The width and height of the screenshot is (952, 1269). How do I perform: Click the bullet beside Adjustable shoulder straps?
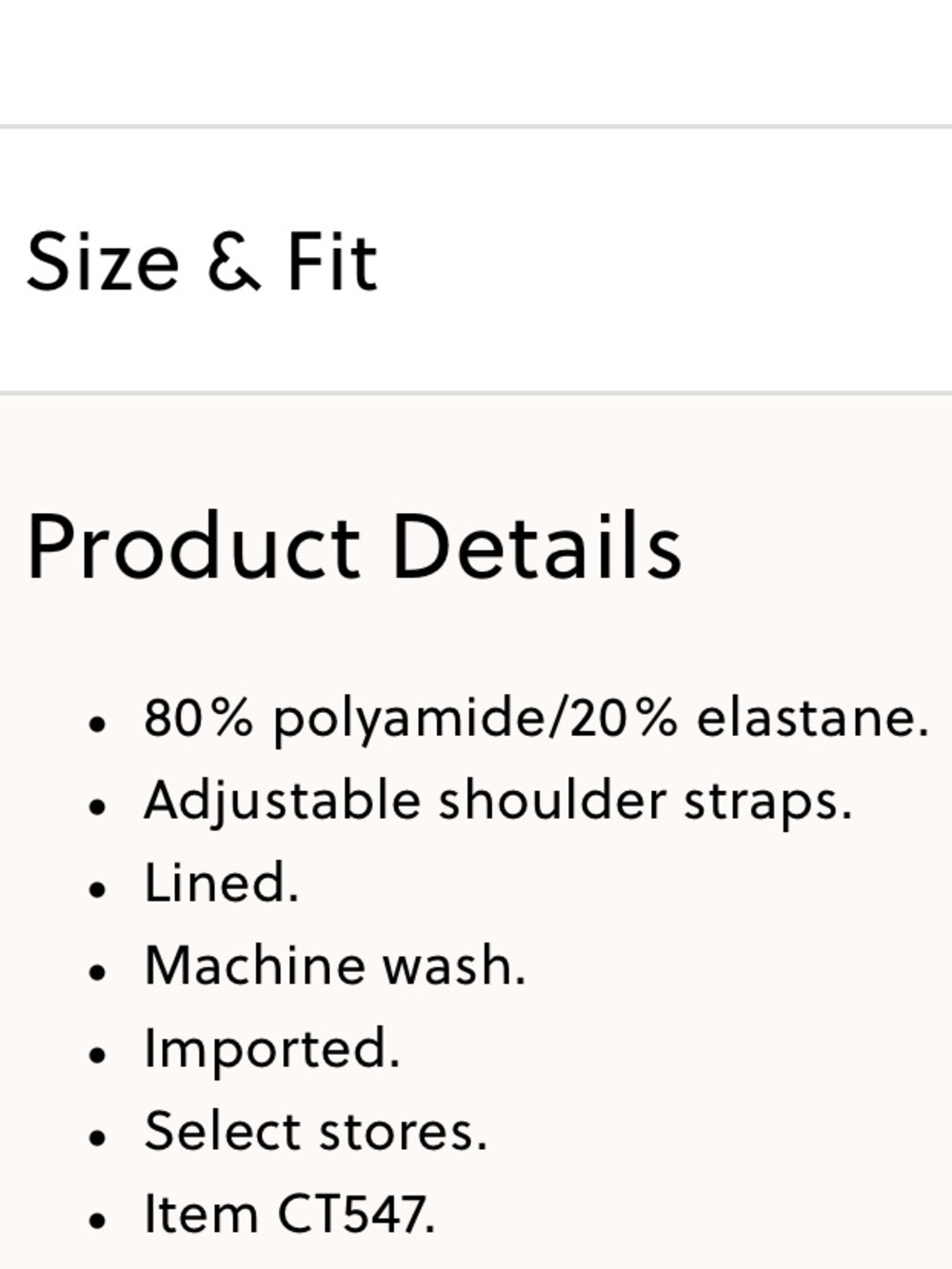[96, 807]
